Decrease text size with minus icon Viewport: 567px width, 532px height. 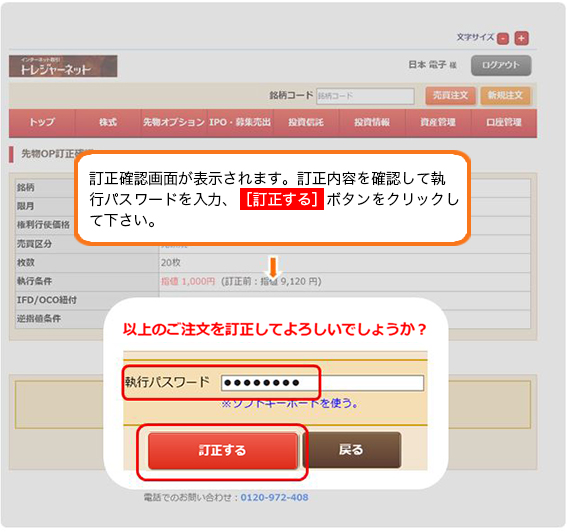coord(503,38)
